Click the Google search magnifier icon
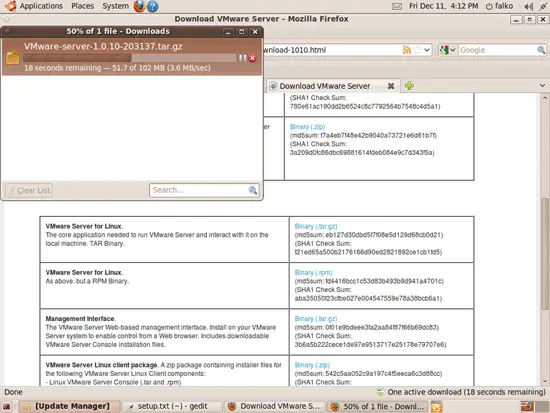550x413 pixels. coord(541,50)
